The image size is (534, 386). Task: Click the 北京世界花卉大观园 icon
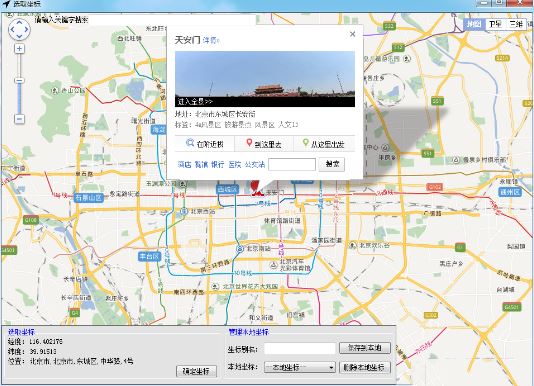point(215,286)
